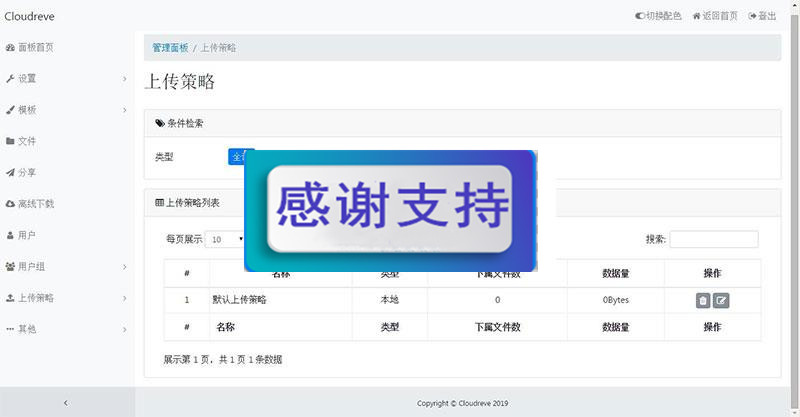Sort by the # column header

pyautogui.click(x=187, y=274)
